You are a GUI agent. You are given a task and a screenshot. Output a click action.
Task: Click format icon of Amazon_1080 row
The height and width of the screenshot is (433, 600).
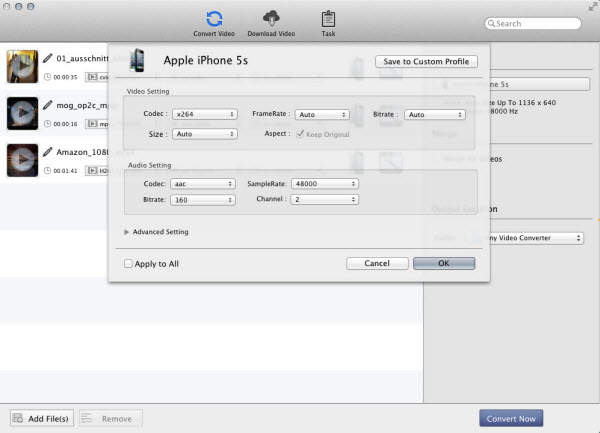pyautogui.click(x=92, y=171)
